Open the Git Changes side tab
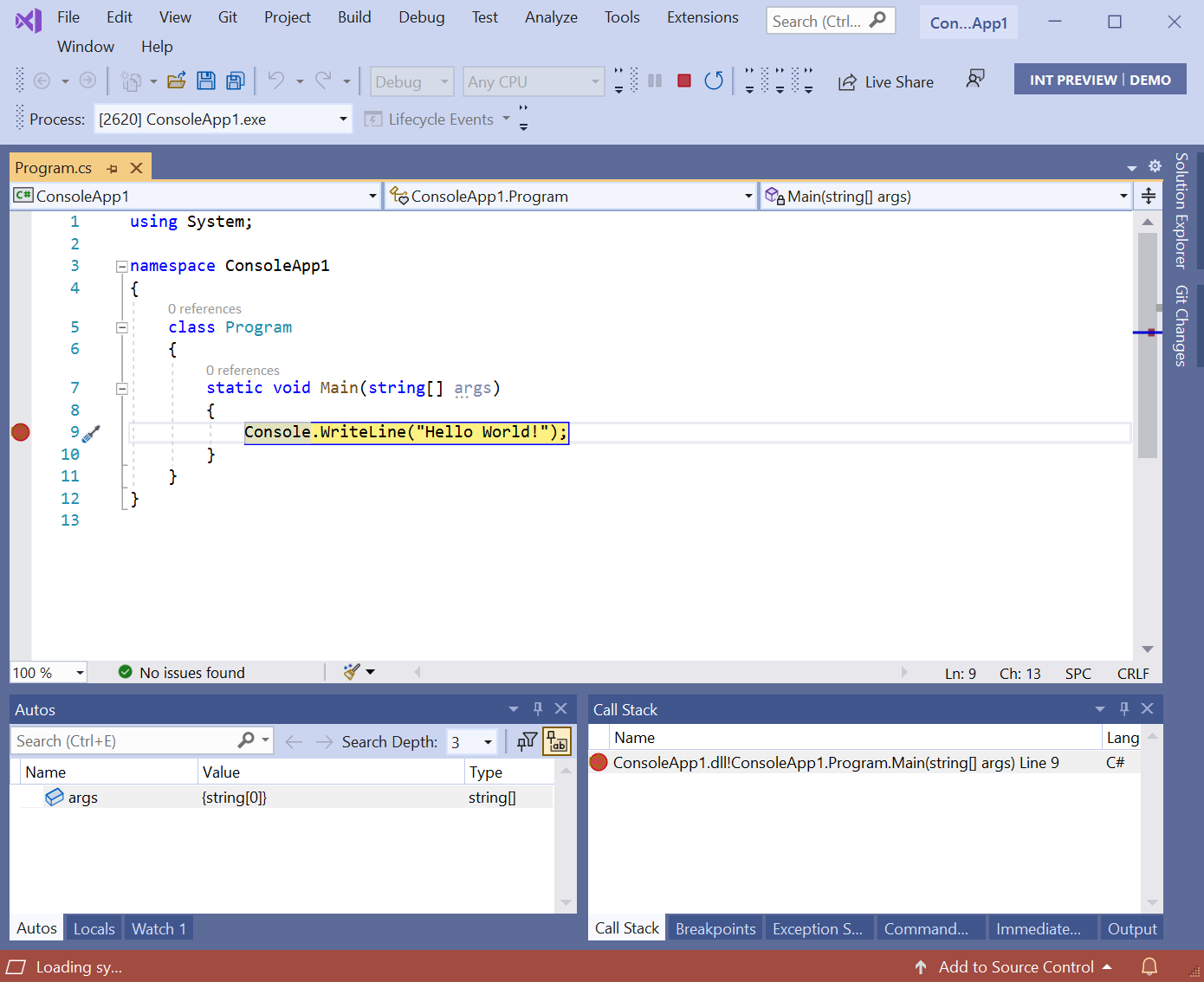The width and height of the screenshot is (1204, 982). click(1181, 326)
